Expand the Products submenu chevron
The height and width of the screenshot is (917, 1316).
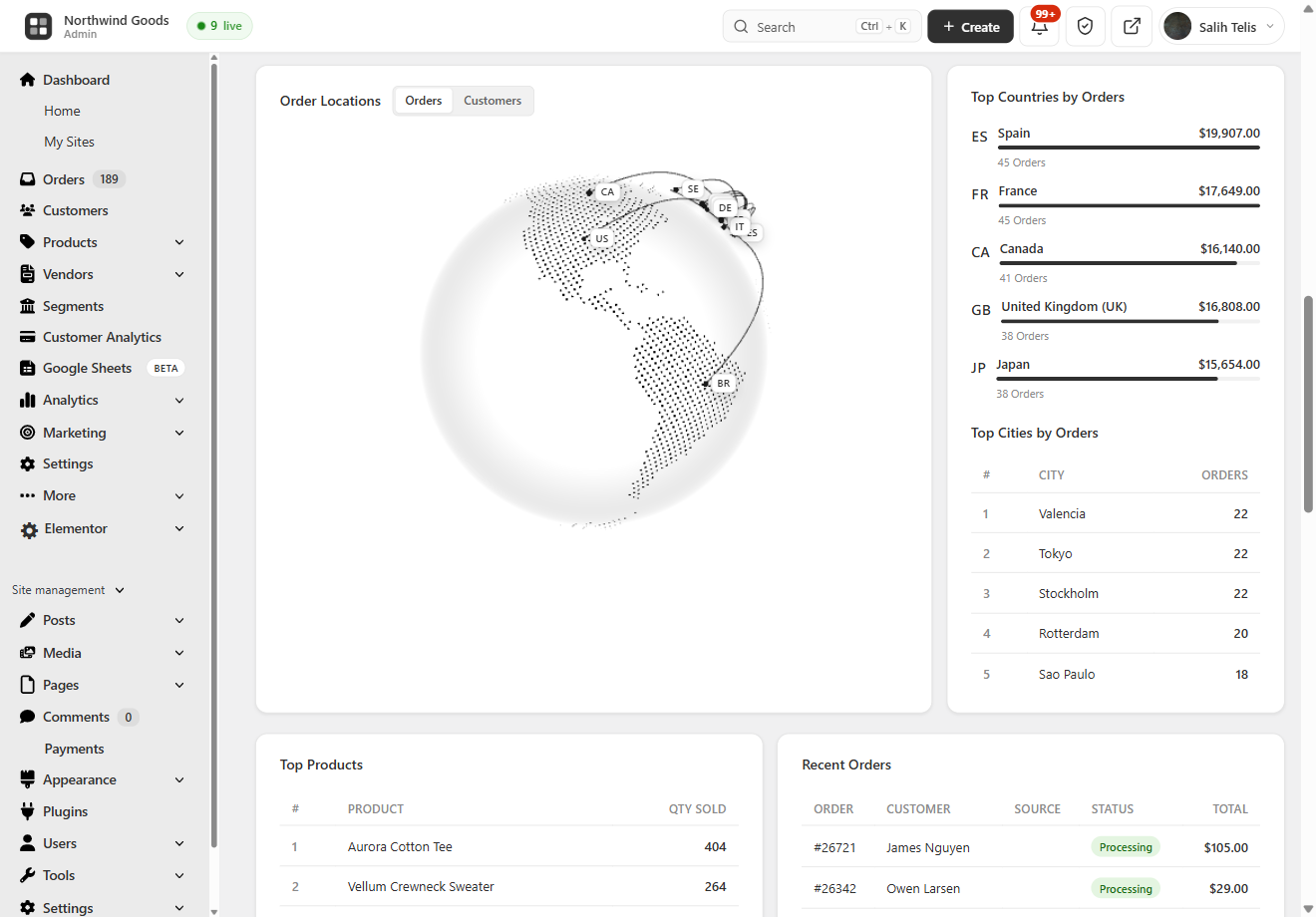click(x=179, y=242)
